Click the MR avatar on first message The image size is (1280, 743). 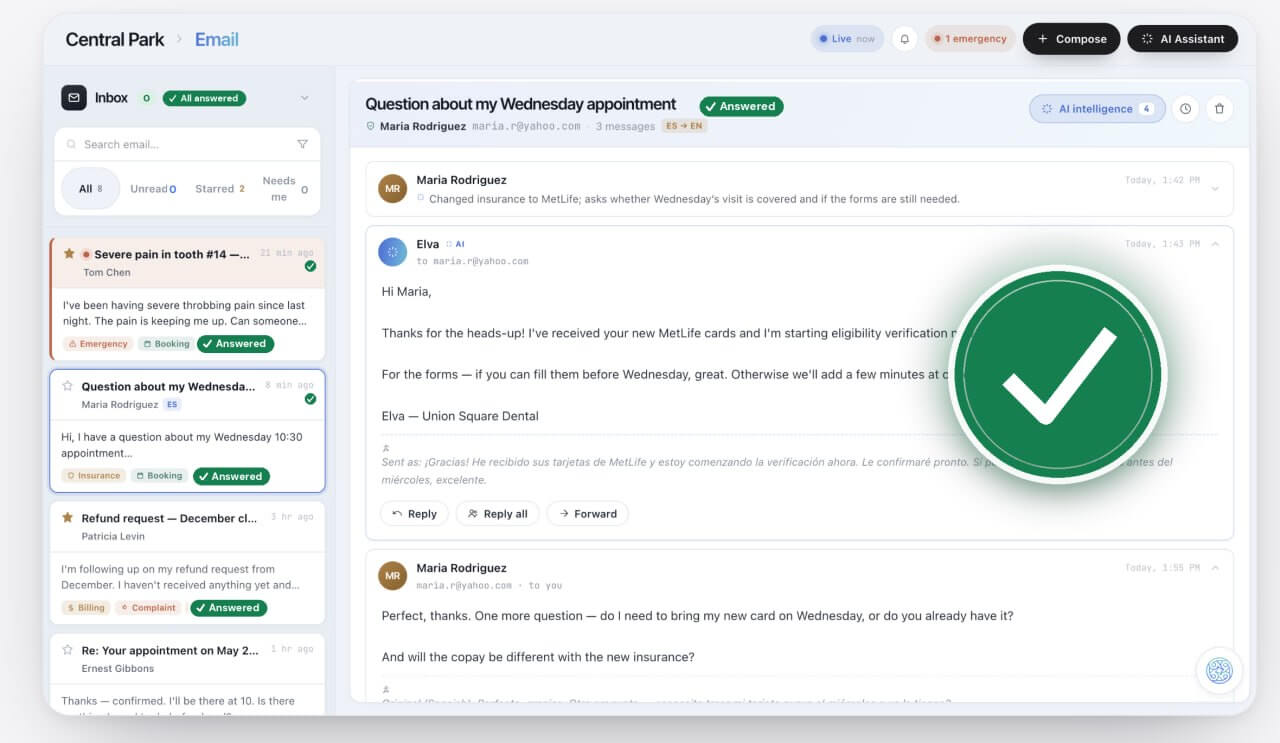point(392,189)
